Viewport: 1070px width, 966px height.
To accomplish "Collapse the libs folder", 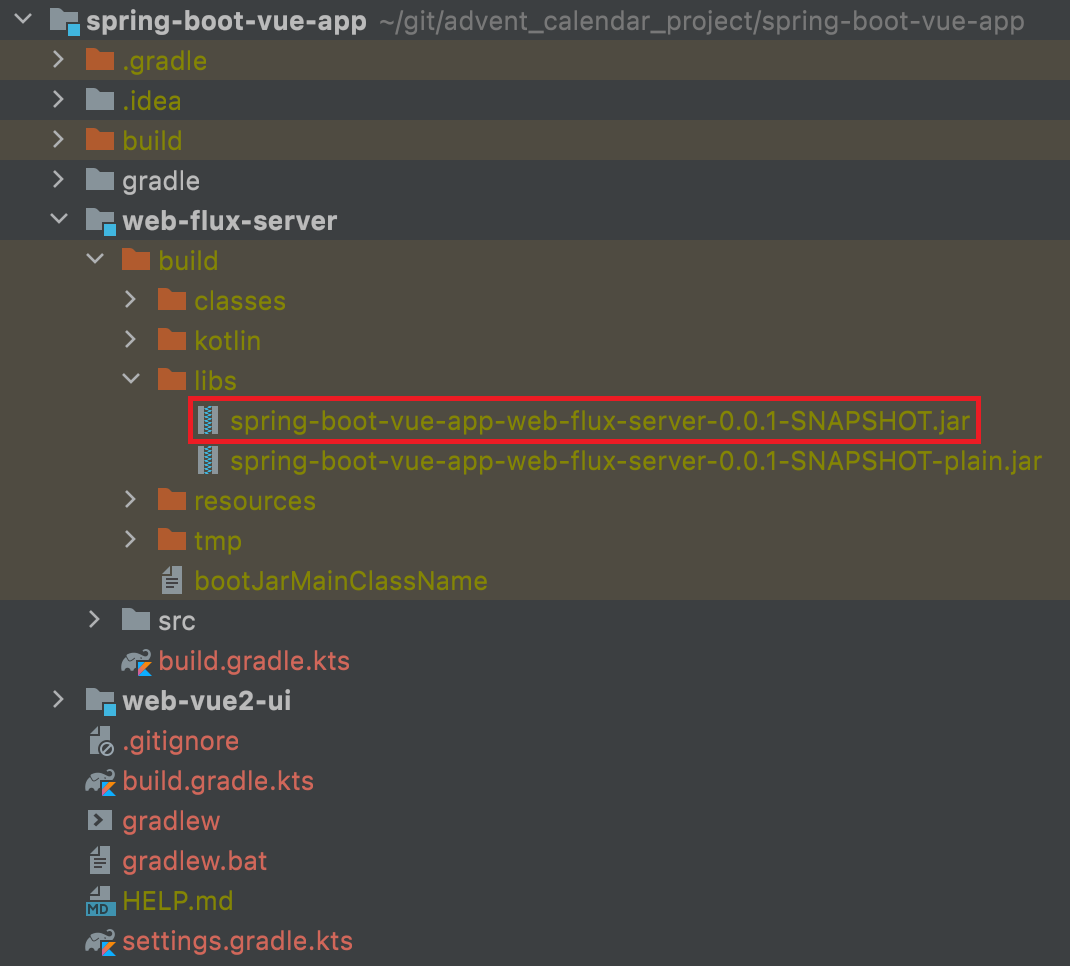I will coord(131,380).
